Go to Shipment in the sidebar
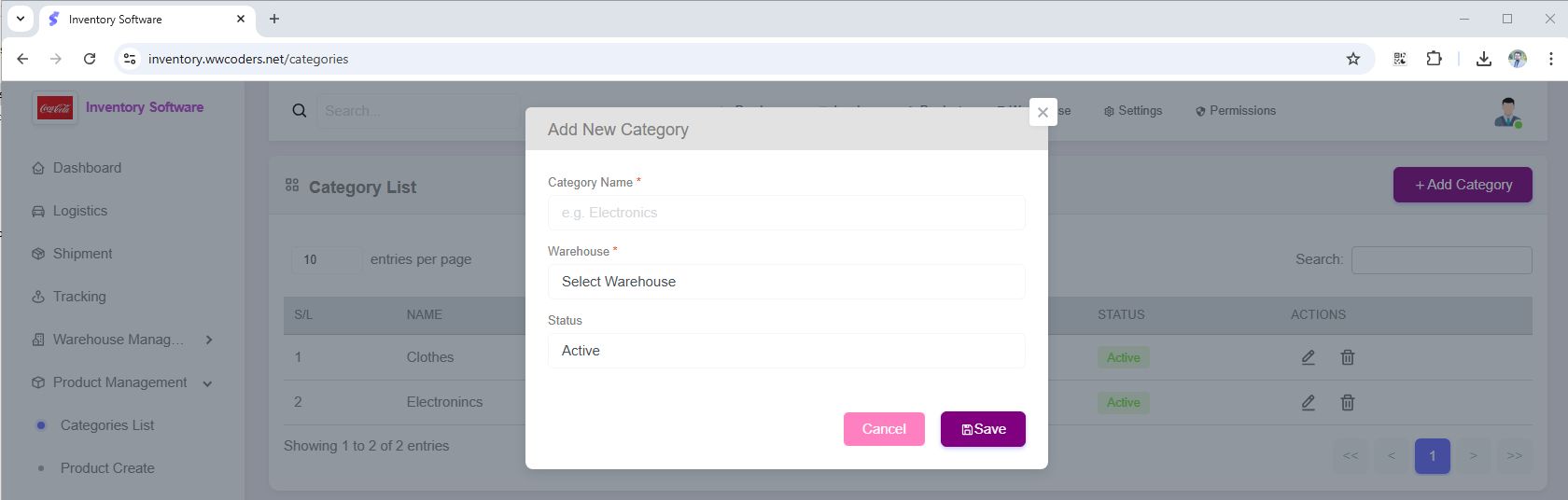1568x500 pixels. click(82, 254)
